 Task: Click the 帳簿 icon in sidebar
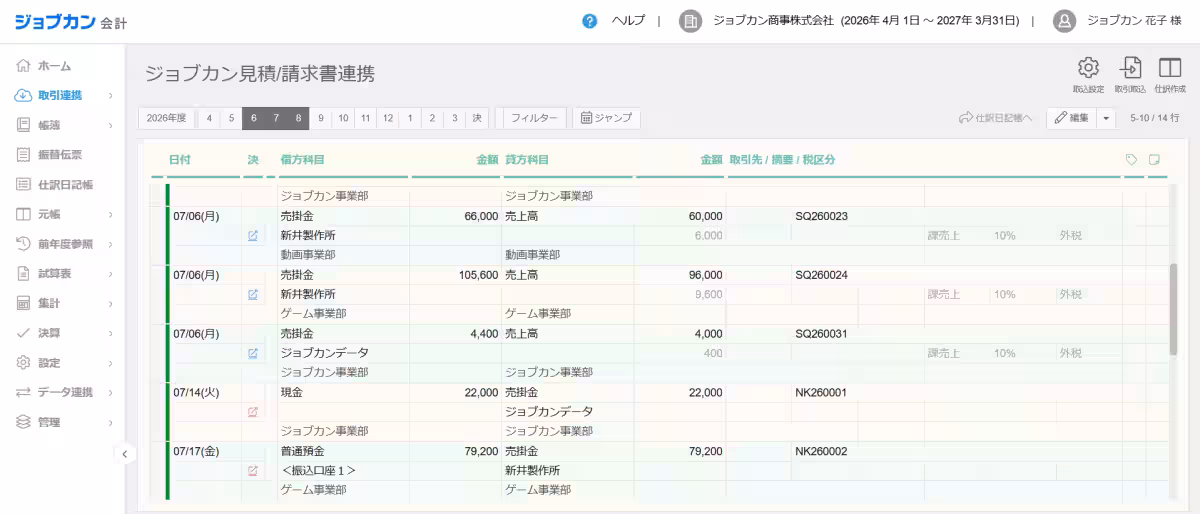point(23,125)
